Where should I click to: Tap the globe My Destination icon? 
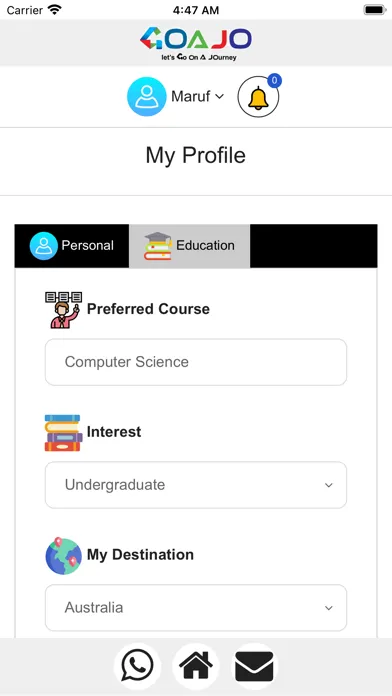click(x=63, y=556)
